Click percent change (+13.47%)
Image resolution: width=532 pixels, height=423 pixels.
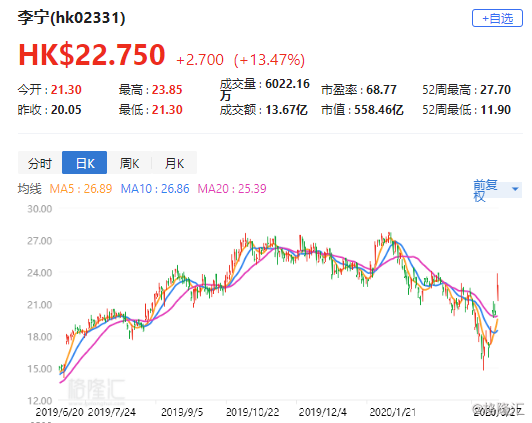coord(269,60)
